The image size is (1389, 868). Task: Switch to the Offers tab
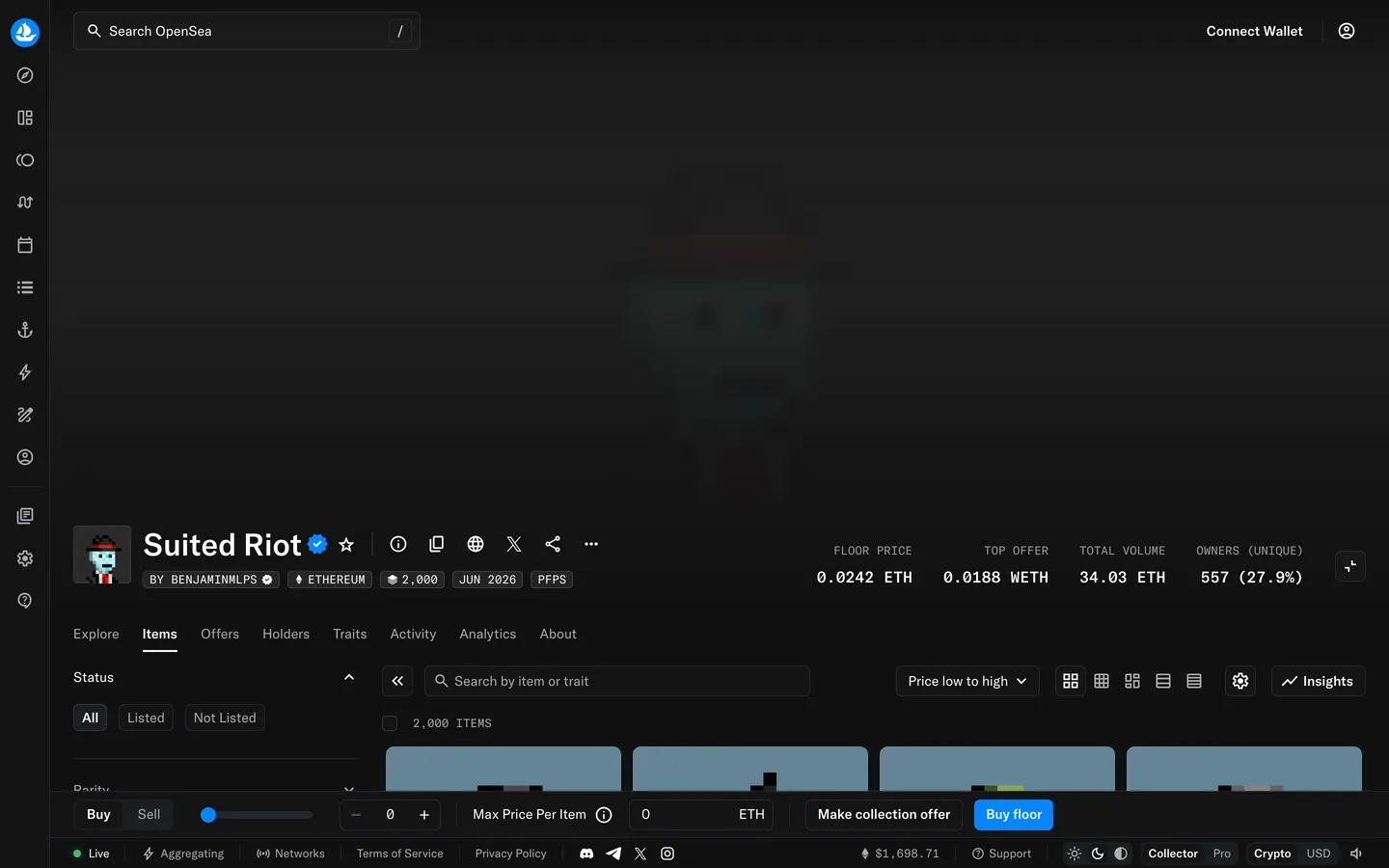(x=220, y=635)
